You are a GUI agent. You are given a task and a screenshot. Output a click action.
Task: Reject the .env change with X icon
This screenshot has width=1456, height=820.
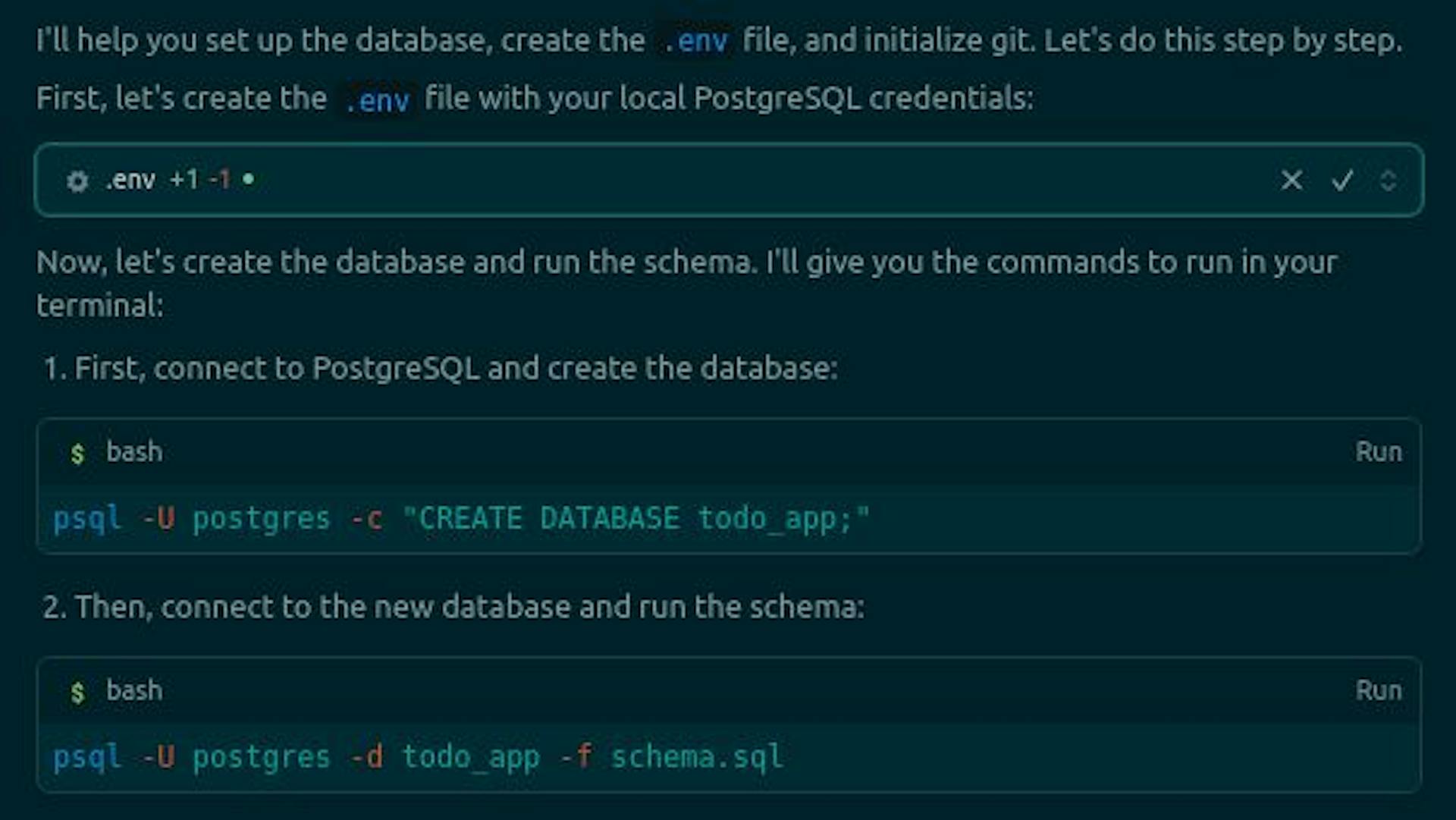pos(1291,181)
